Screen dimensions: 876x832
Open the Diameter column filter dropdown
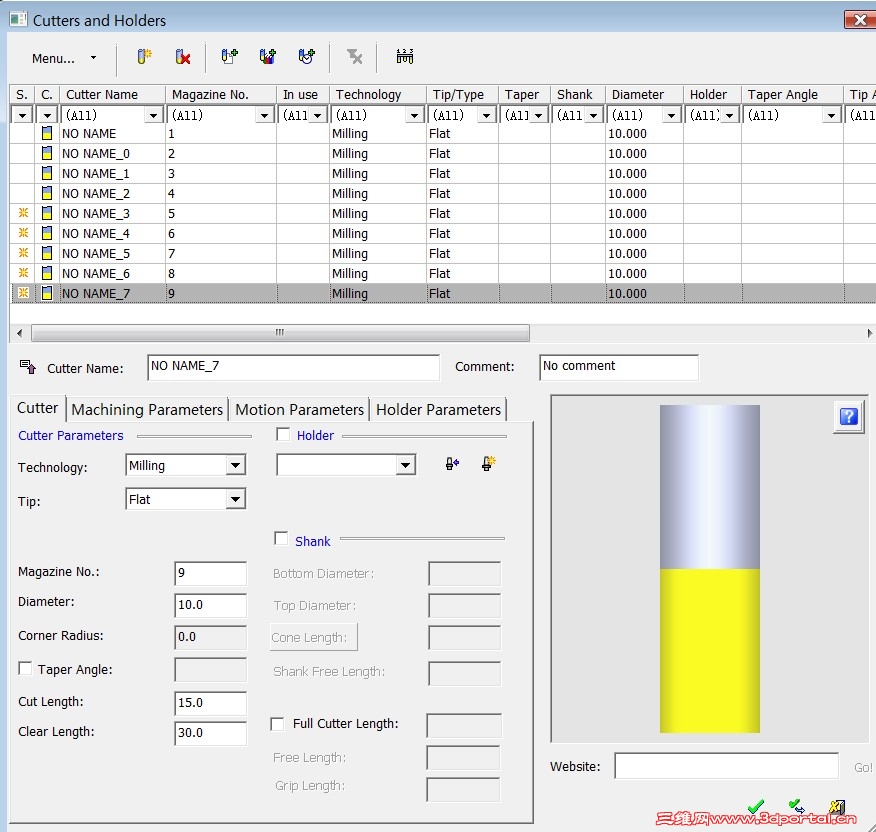[671, 116]
